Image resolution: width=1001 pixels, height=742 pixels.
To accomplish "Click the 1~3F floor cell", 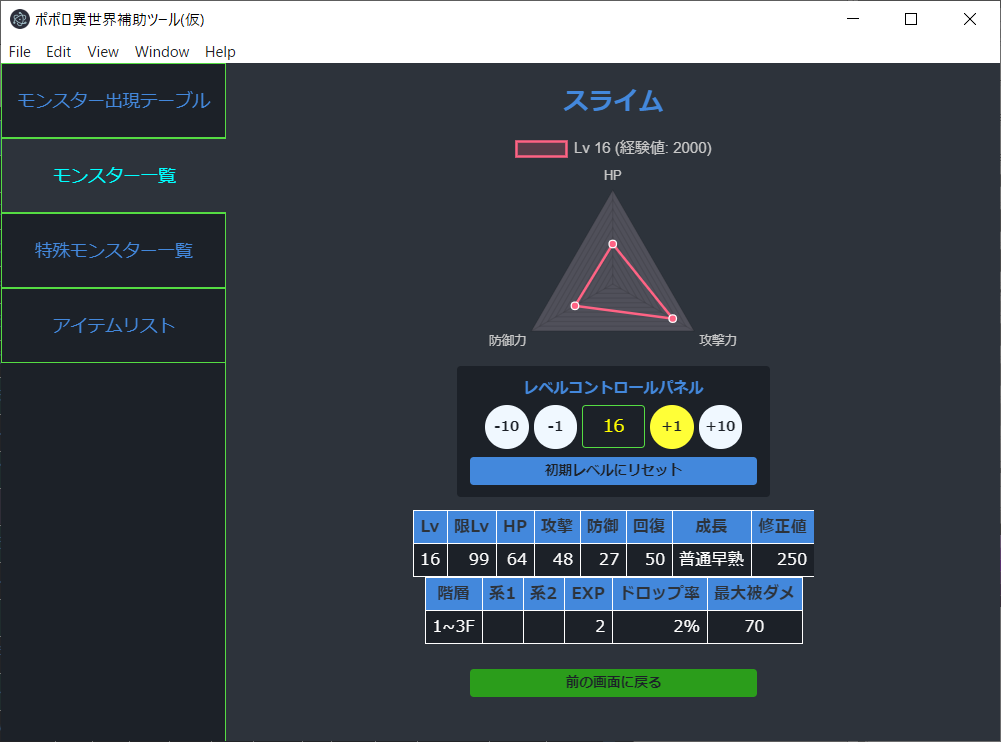I will [x=454, y=626].
